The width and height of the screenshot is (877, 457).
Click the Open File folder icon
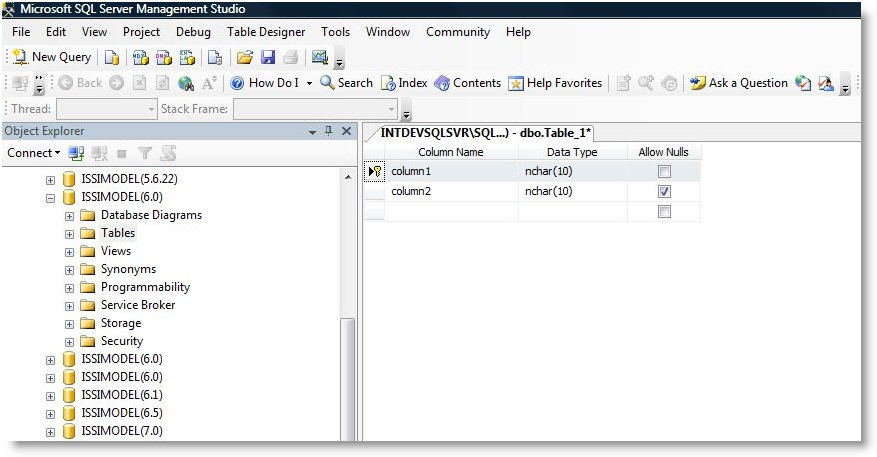coord(244,57)
